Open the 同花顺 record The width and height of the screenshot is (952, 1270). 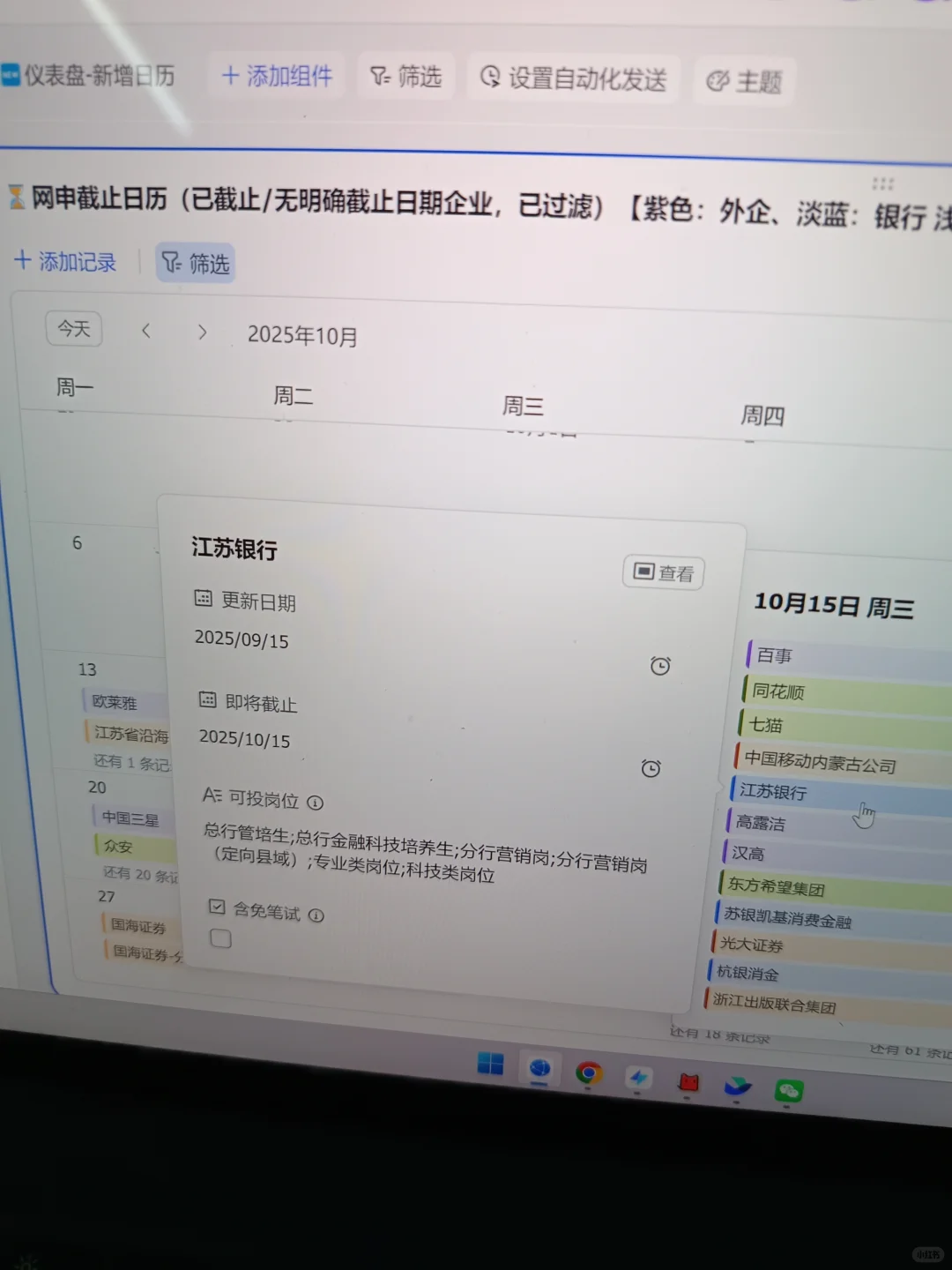[x=846, y=694]
